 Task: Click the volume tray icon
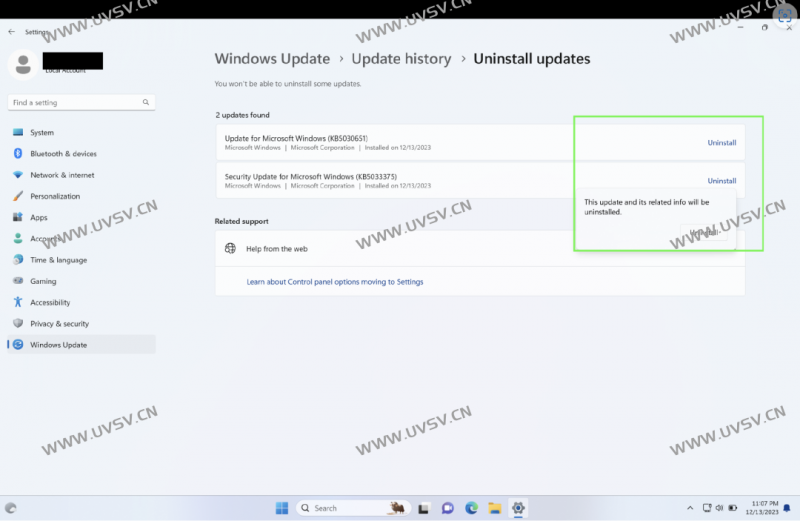(719, 508)
